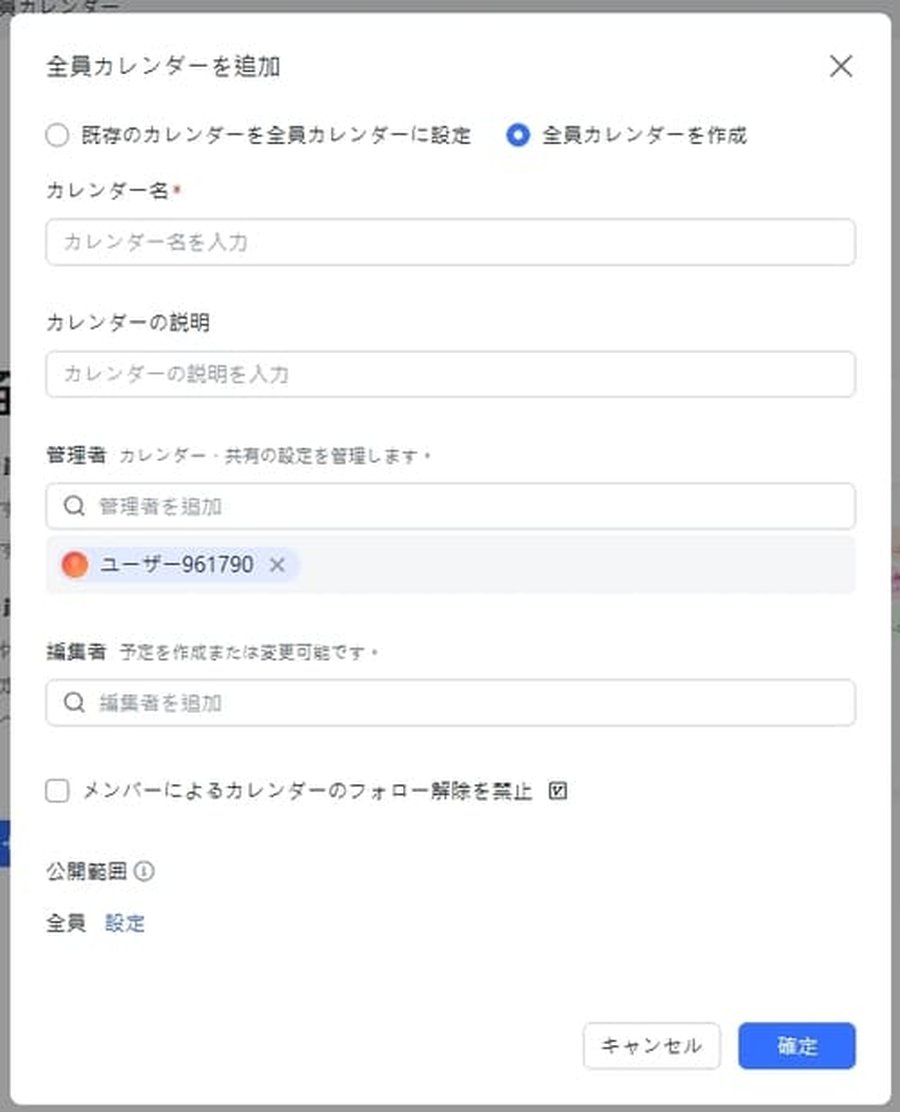The height and width of the screenshot is (1112, 900).
Task: Click ユーザー961790's orange avatar icon
Action: (x=74, y=564)
